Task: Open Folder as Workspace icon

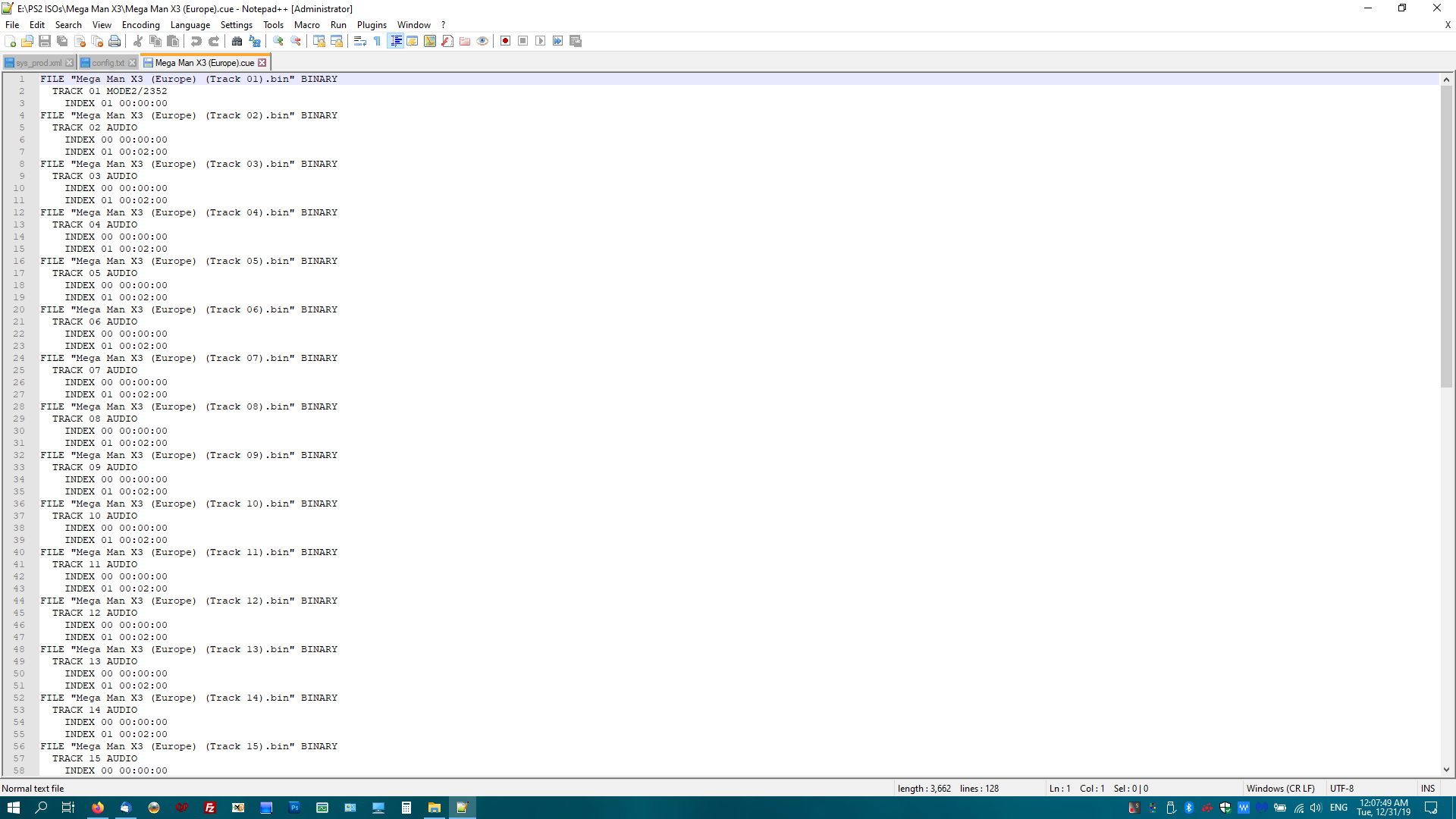Action: pyautogui.click(x=465, y=41)
